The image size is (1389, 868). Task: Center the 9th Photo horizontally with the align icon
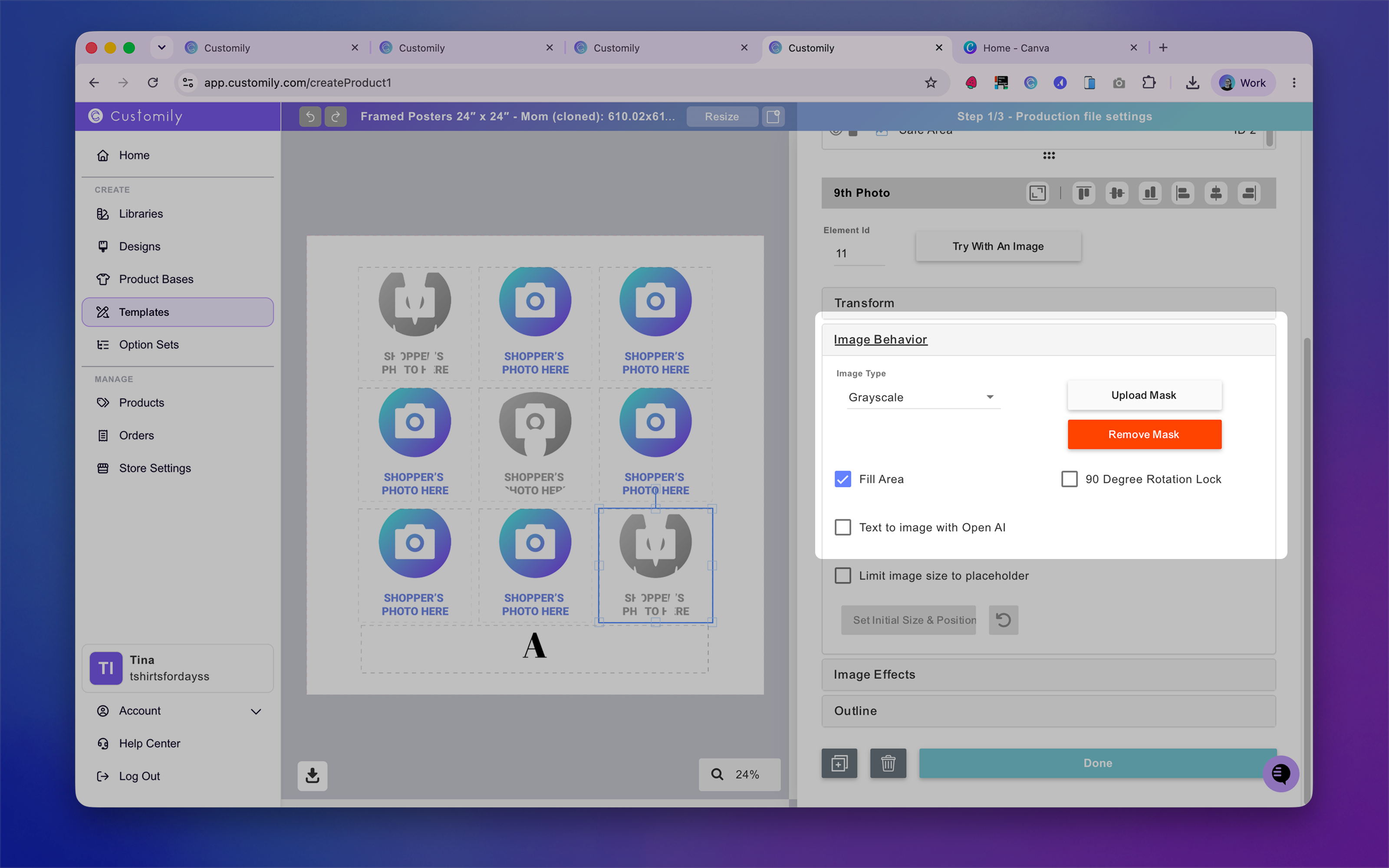(1216, 193)
